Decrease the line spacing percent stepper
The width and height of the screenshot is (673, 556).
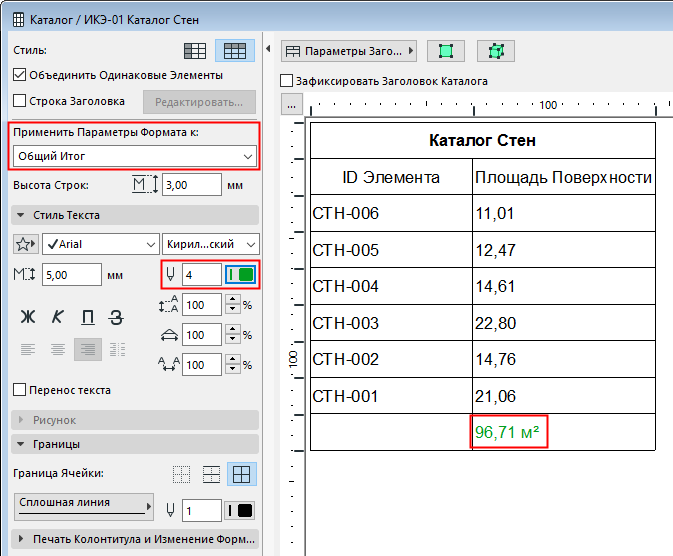pyautogui.click(x=233, y=310)
